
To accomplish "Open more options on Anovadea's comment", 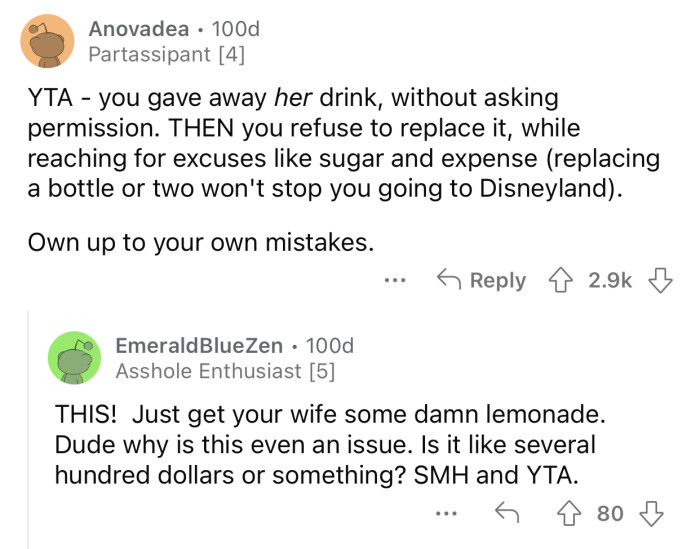I will (395, 281).
